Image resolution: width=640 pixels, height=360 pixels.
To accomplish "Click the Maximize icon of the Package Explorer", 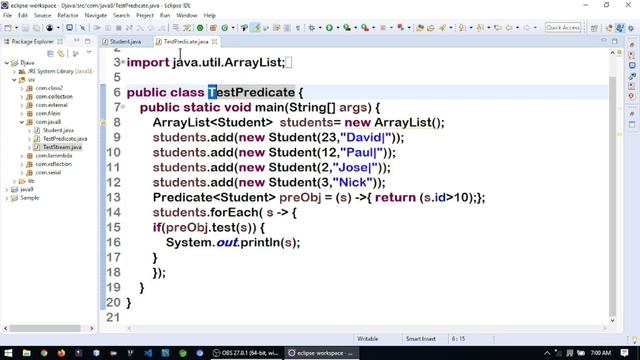I will click(x=88, y=41).
